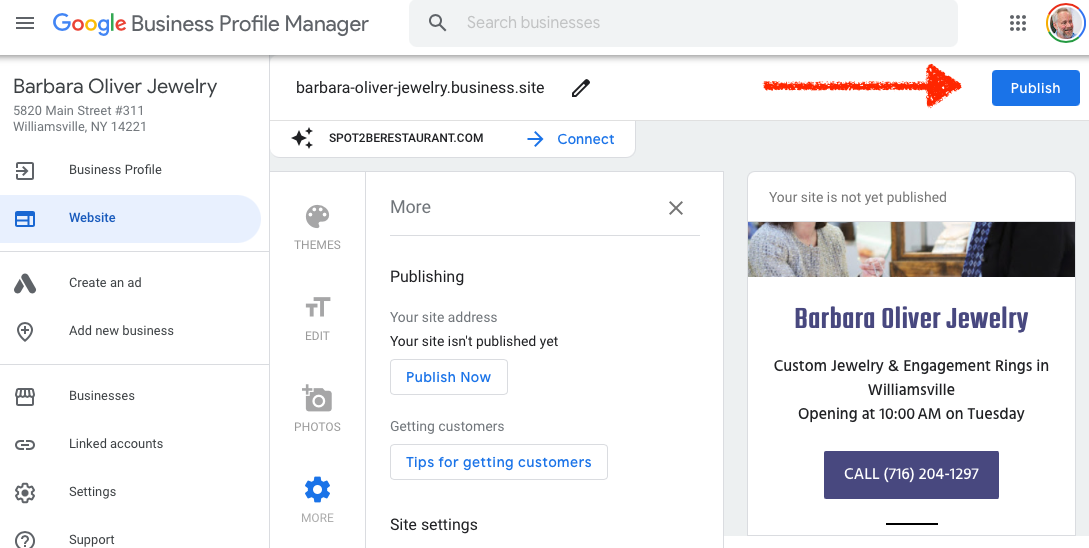1089x548 pixels.
Task: Open the Photos camera panel
Action: click(317, 408)
